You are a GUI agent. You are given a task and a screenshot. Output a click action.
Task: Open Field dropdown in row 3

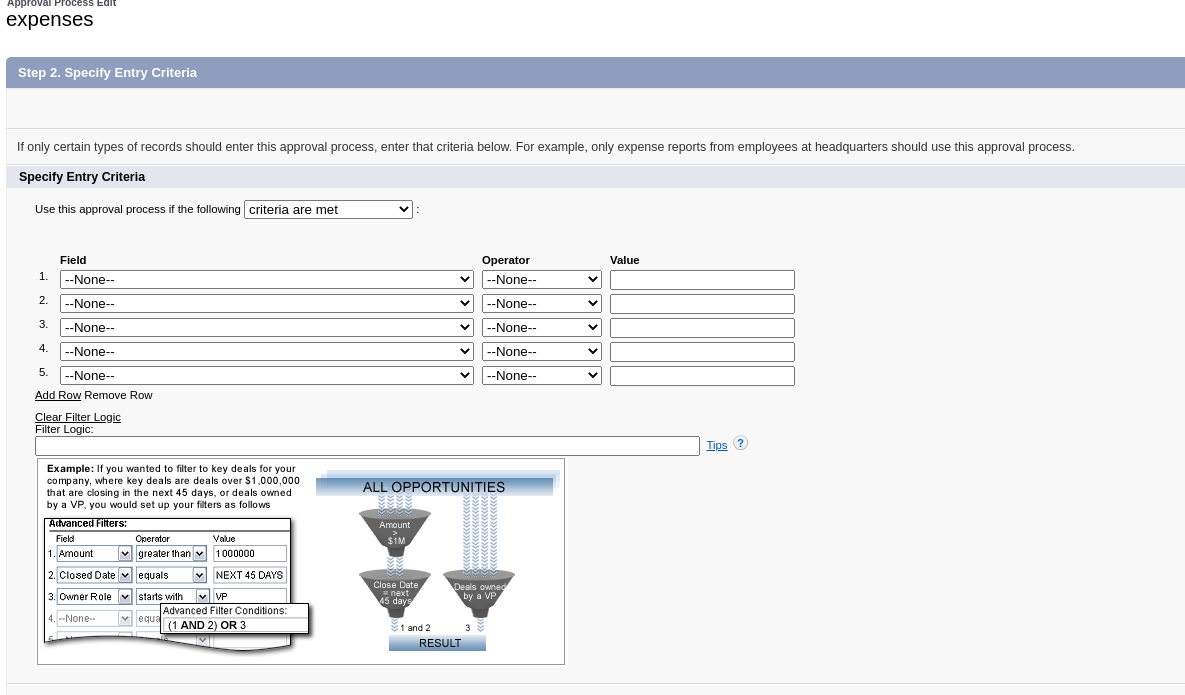pos(267,328)
